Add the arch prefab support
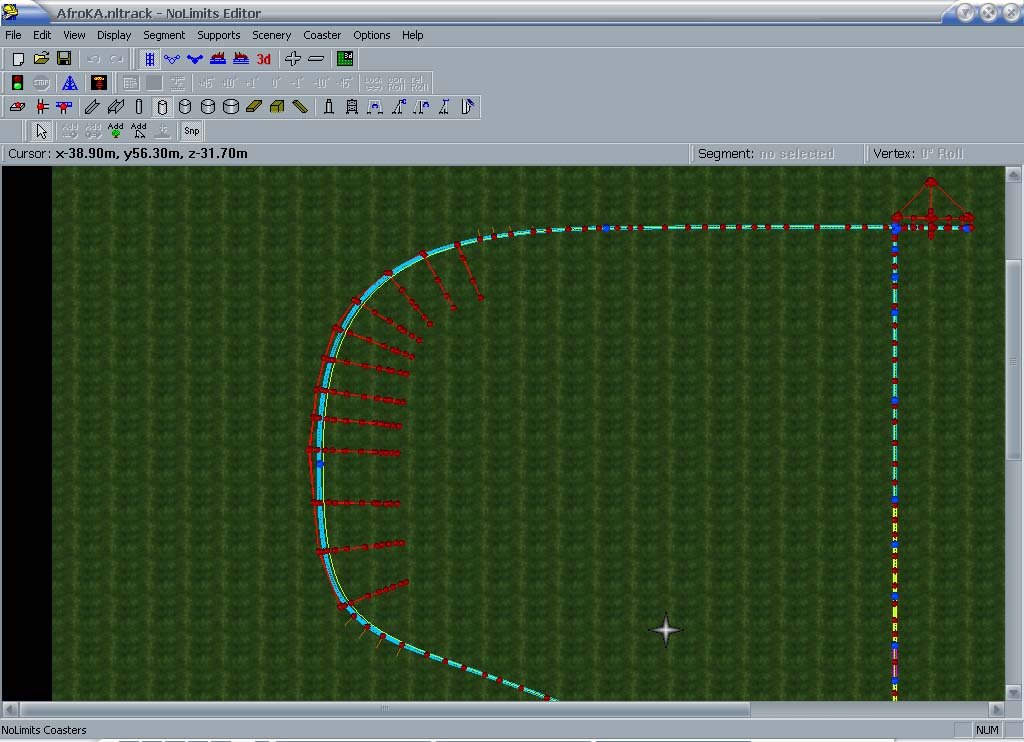The width and height of the screenshot is (1024, 742). 375,106
